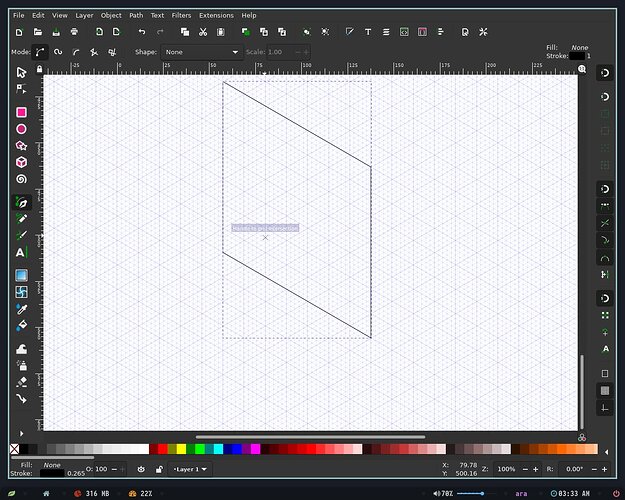Toggle layer visibility eye icon
Viewport: 625px width, 500px height.
pyautogui.click(x=141, y=469)
